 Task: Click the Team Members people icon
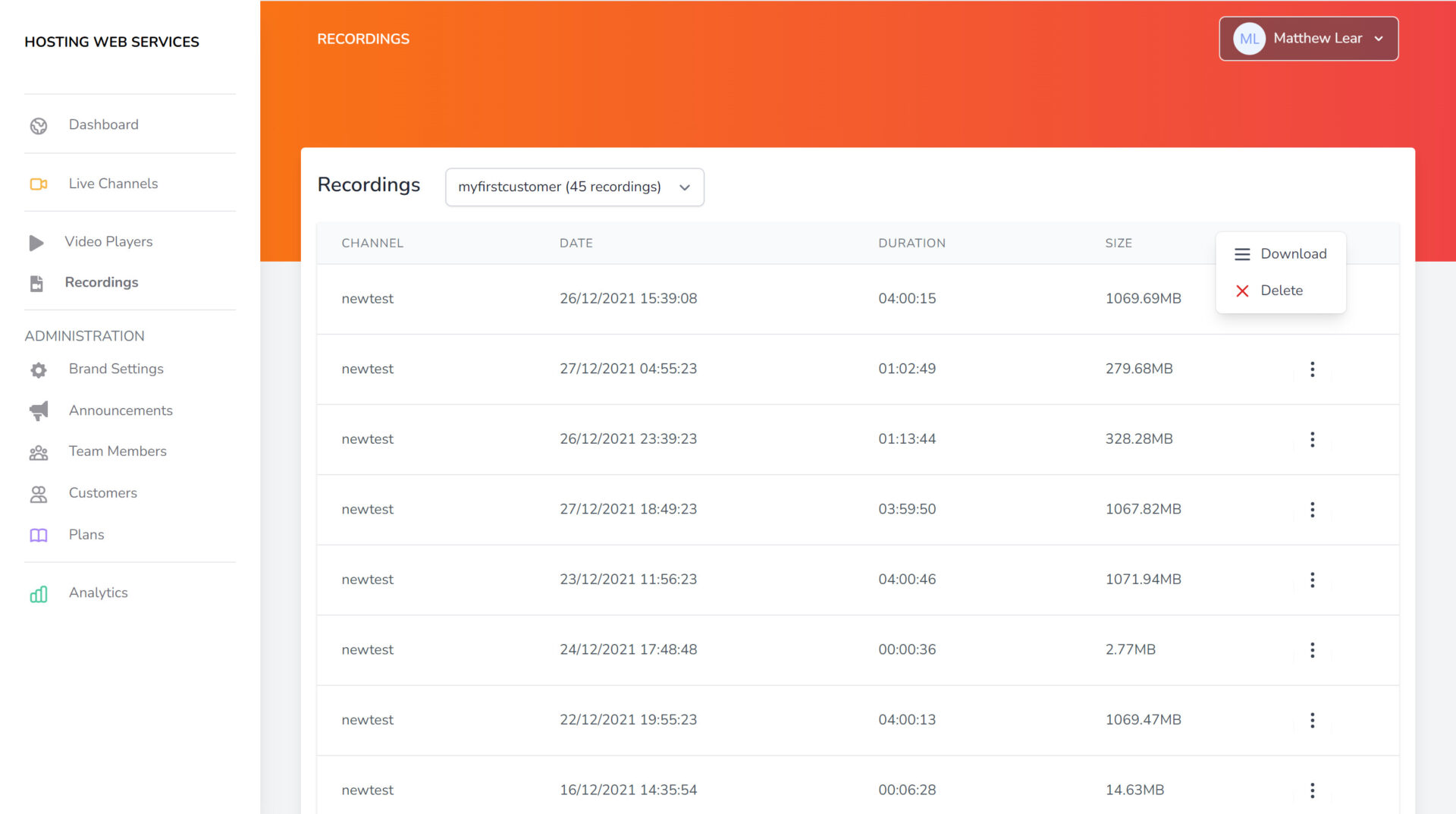coord(39,453)
